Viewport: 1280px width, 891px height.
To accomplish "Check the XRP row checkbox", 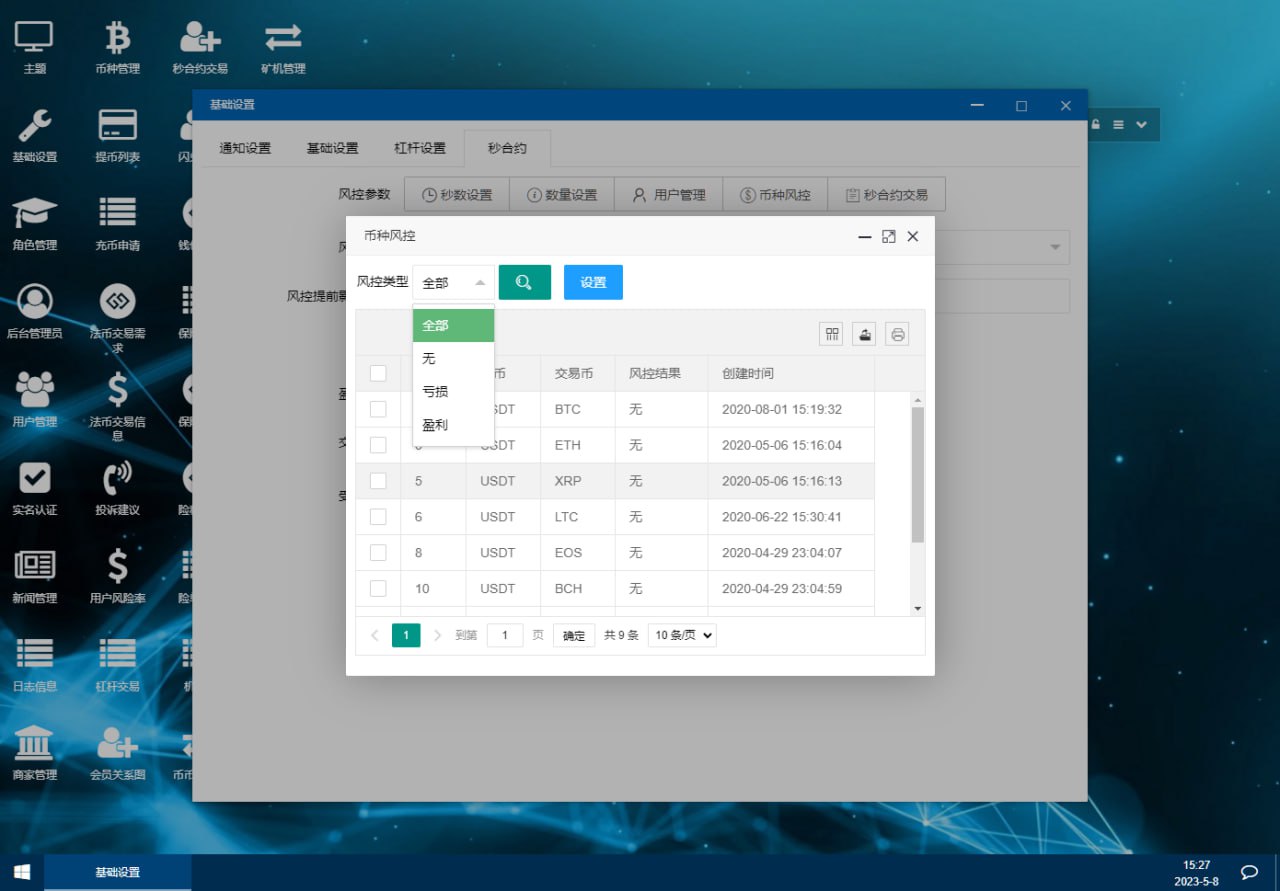I will tap(378, 481).
